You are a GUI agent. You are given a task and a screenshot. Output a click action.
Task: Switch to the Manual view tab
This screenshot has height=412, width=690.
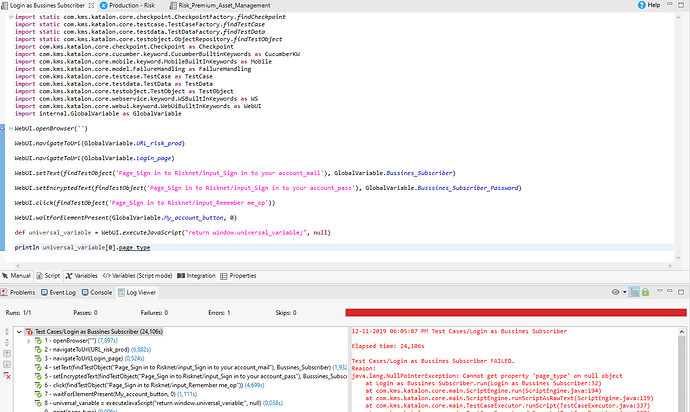tap(16, 276)
